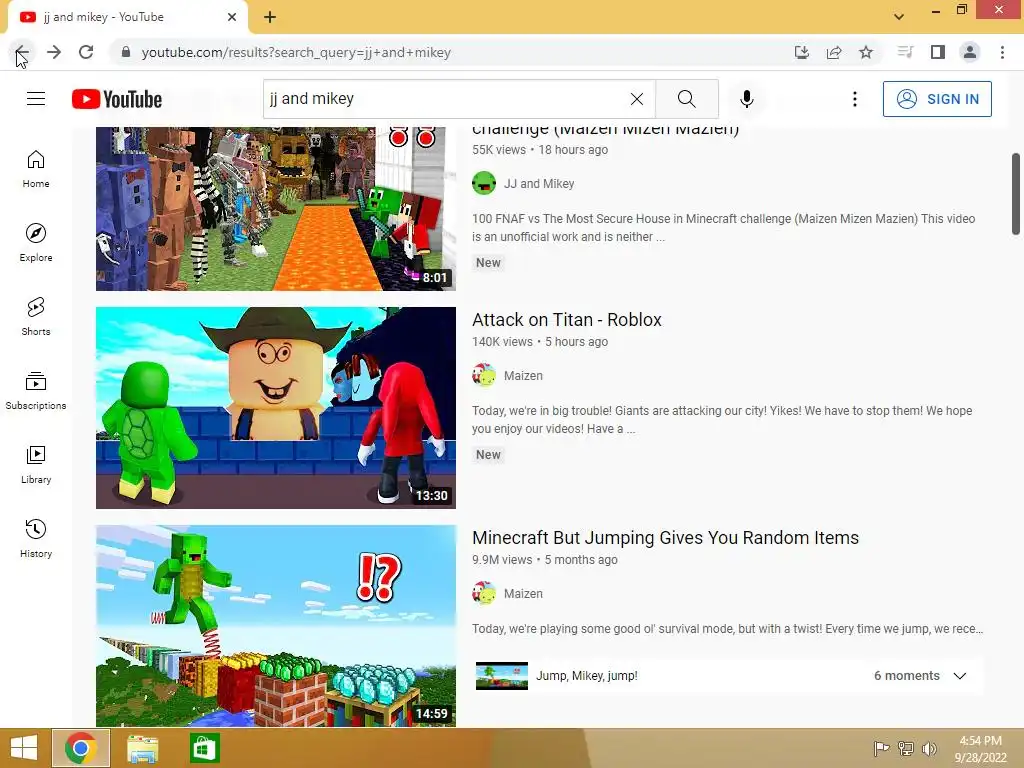
Task: Open Shorts in the sidebar
Action: pyautogui.click(x=36, y=317)
